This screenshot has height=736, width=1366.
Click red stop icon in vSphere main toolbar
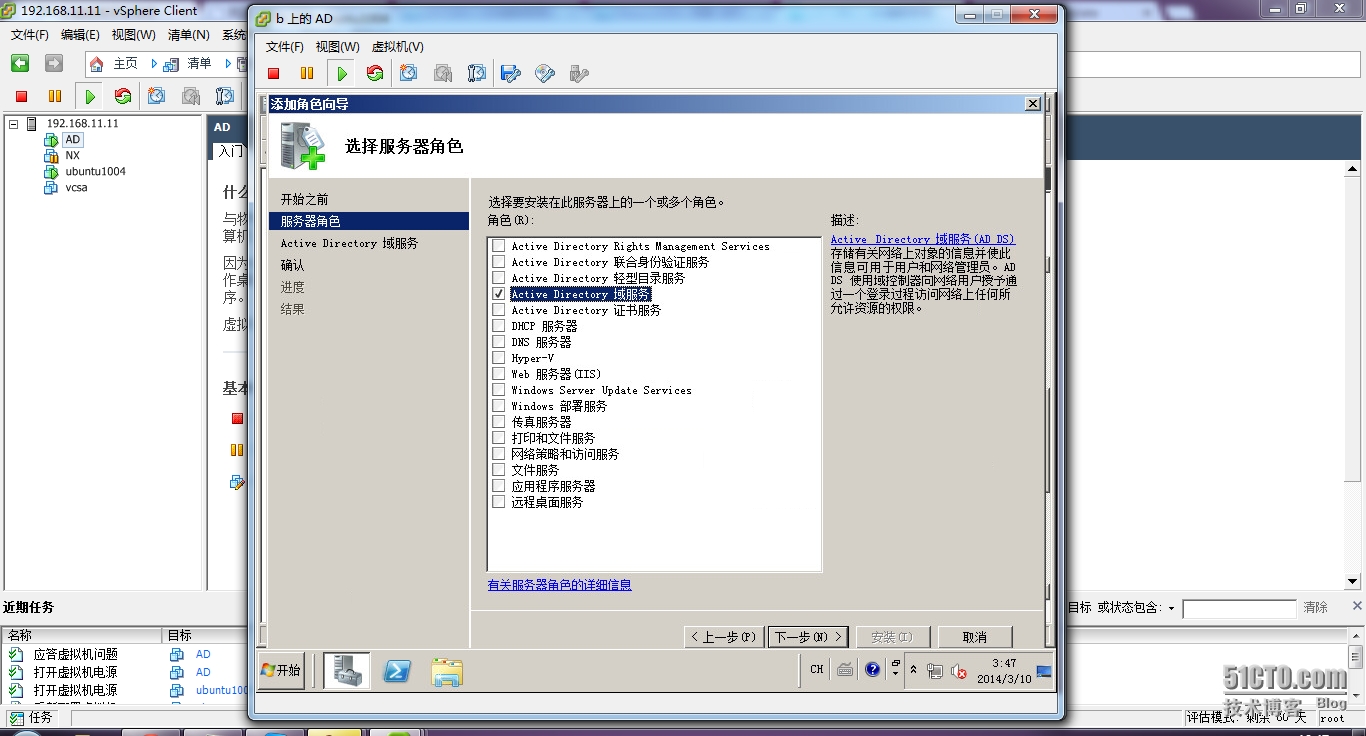click(21, 96)
